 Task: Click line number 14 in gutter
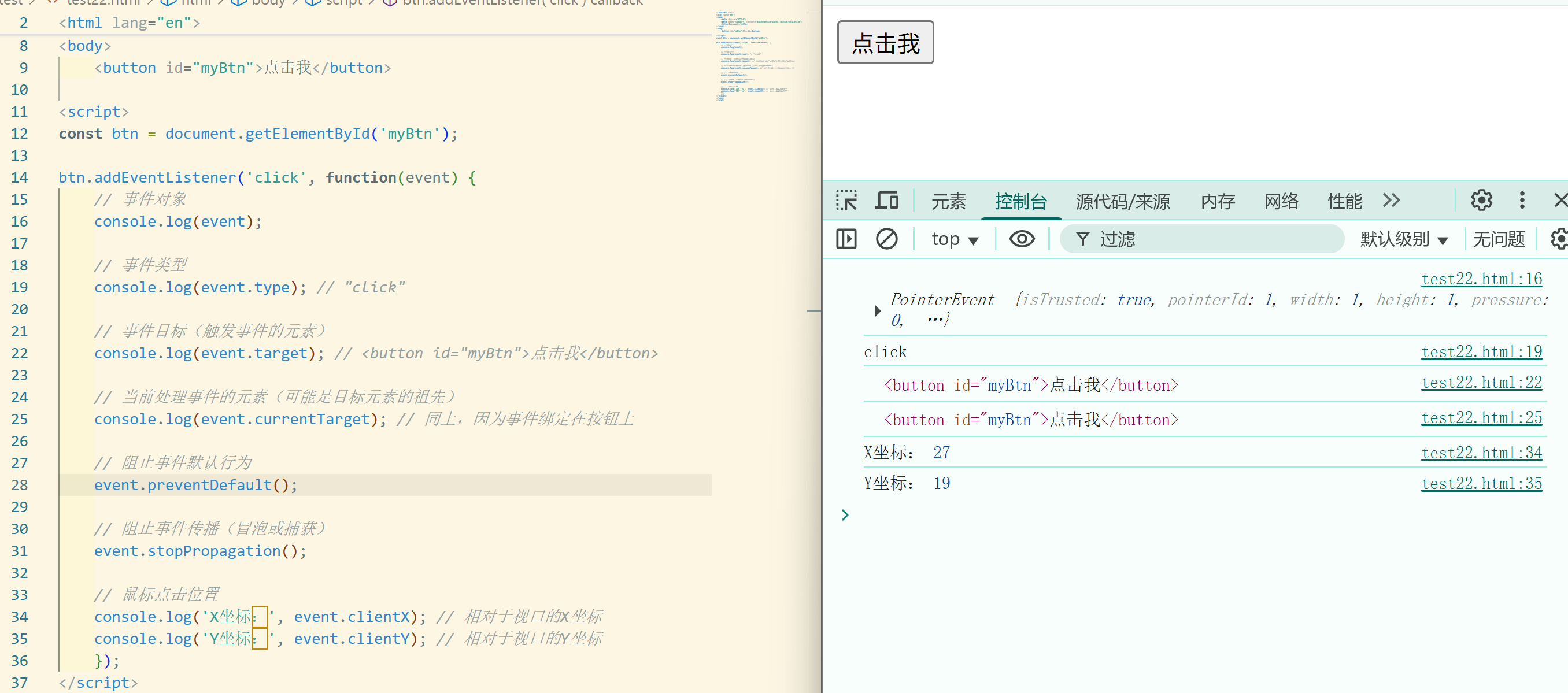tap(20, 177)
